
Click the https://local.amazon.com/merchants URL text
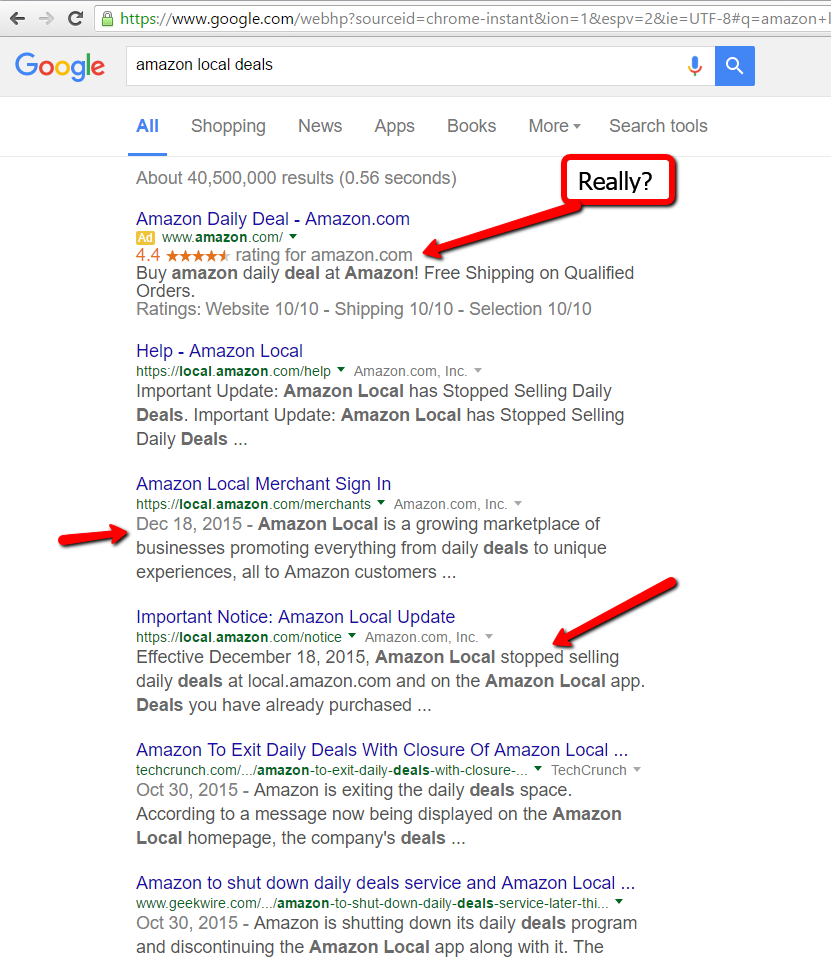(254, 504)
